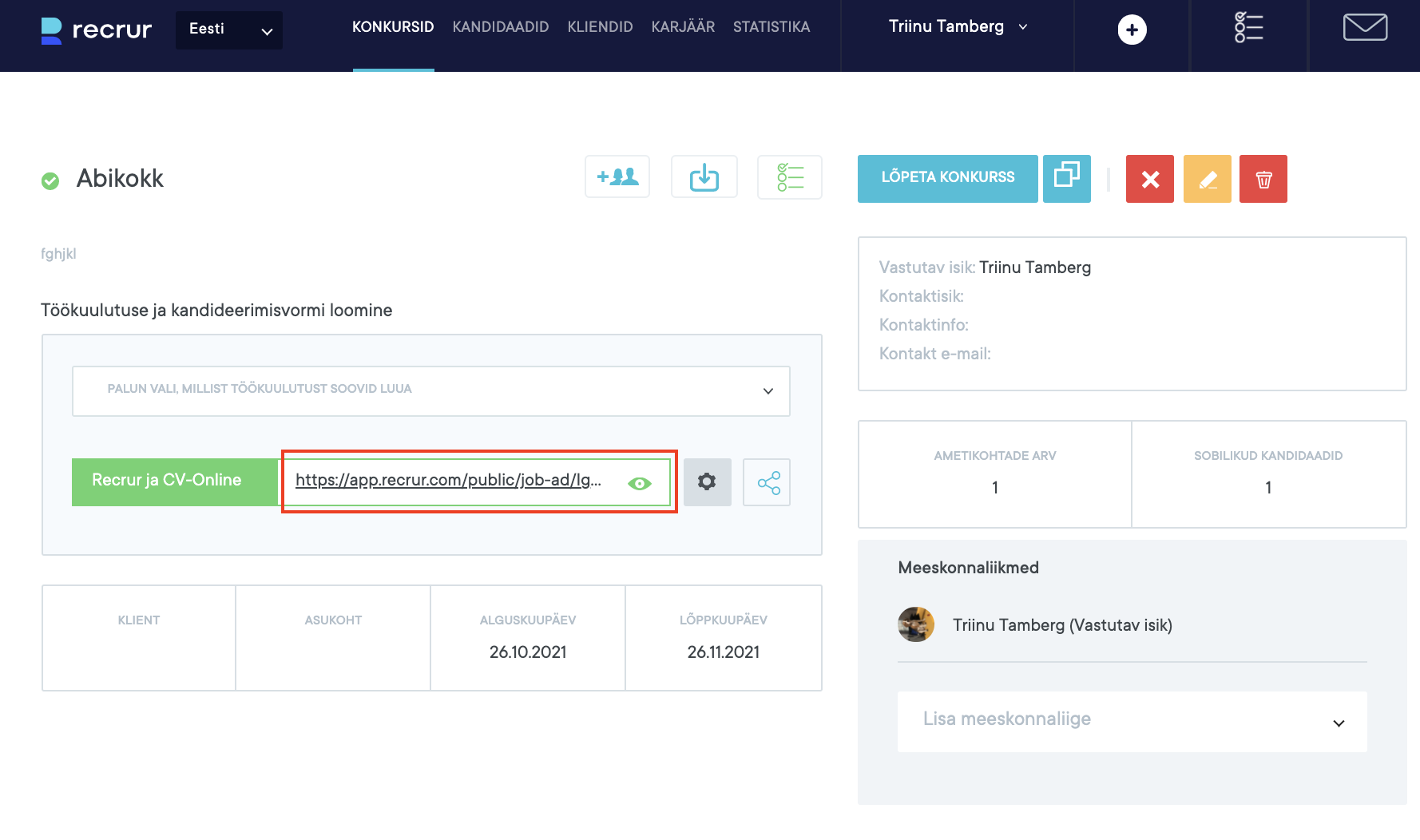Open the Lisa meeskonnaliige dropdown
This screenshot has height=840, width=1420.
1132,721
